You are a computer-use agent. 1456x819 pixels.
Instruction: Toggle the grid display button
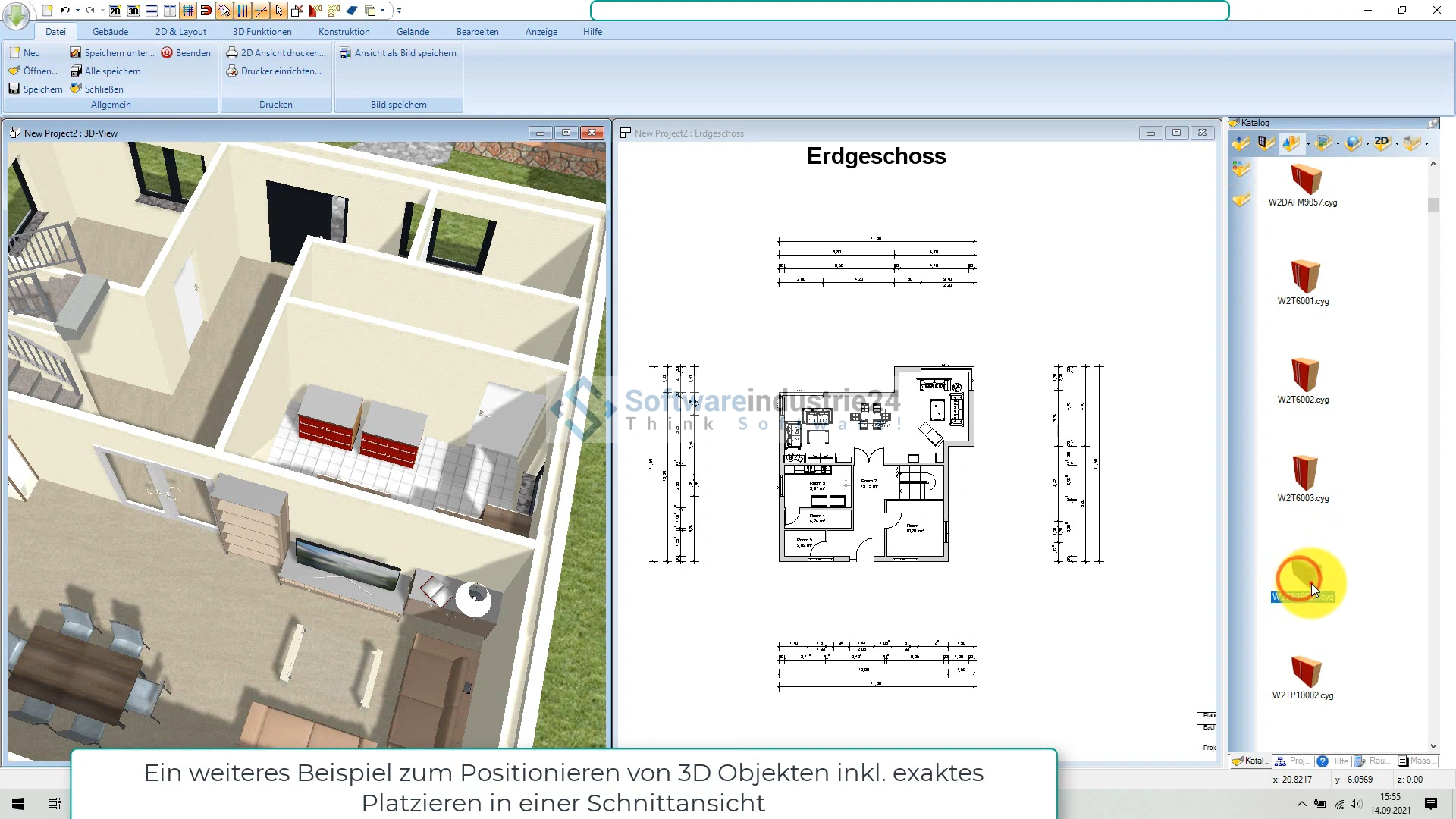tap(187, 11)
